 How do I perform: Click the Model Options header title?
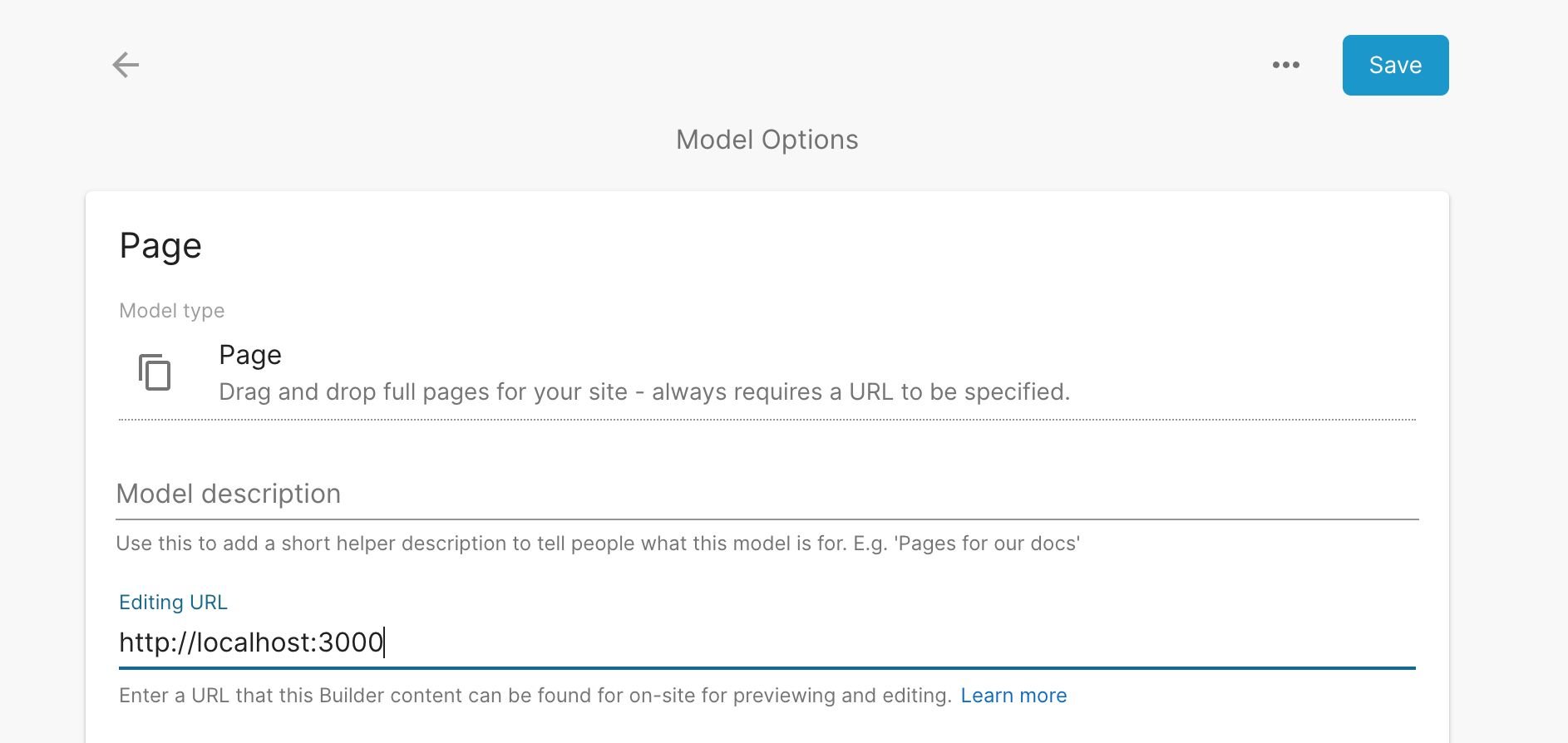[x=767, y=139]
